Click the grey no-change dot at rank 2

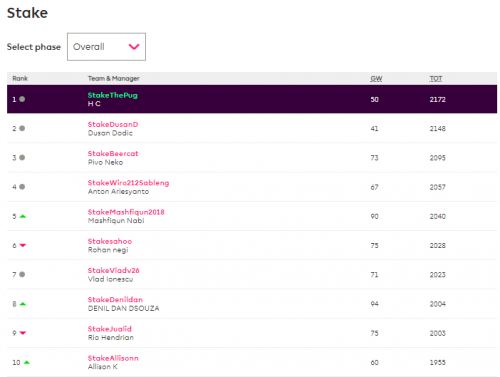click(22, 128)
